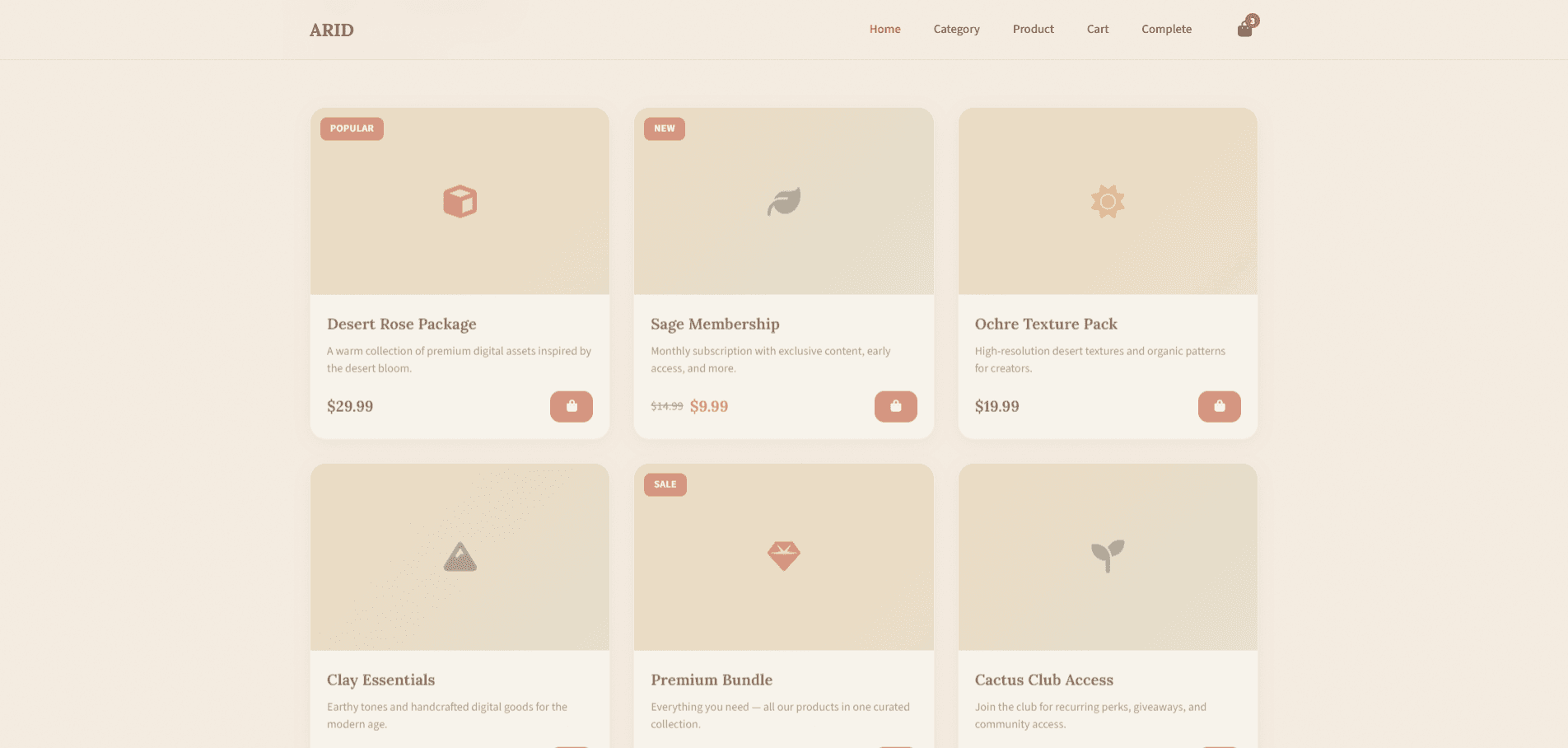This screenshot has width=1568, height=748.
Task: Click the SALE badge on Premium Bundle
Action: click(x=665, y=484)
